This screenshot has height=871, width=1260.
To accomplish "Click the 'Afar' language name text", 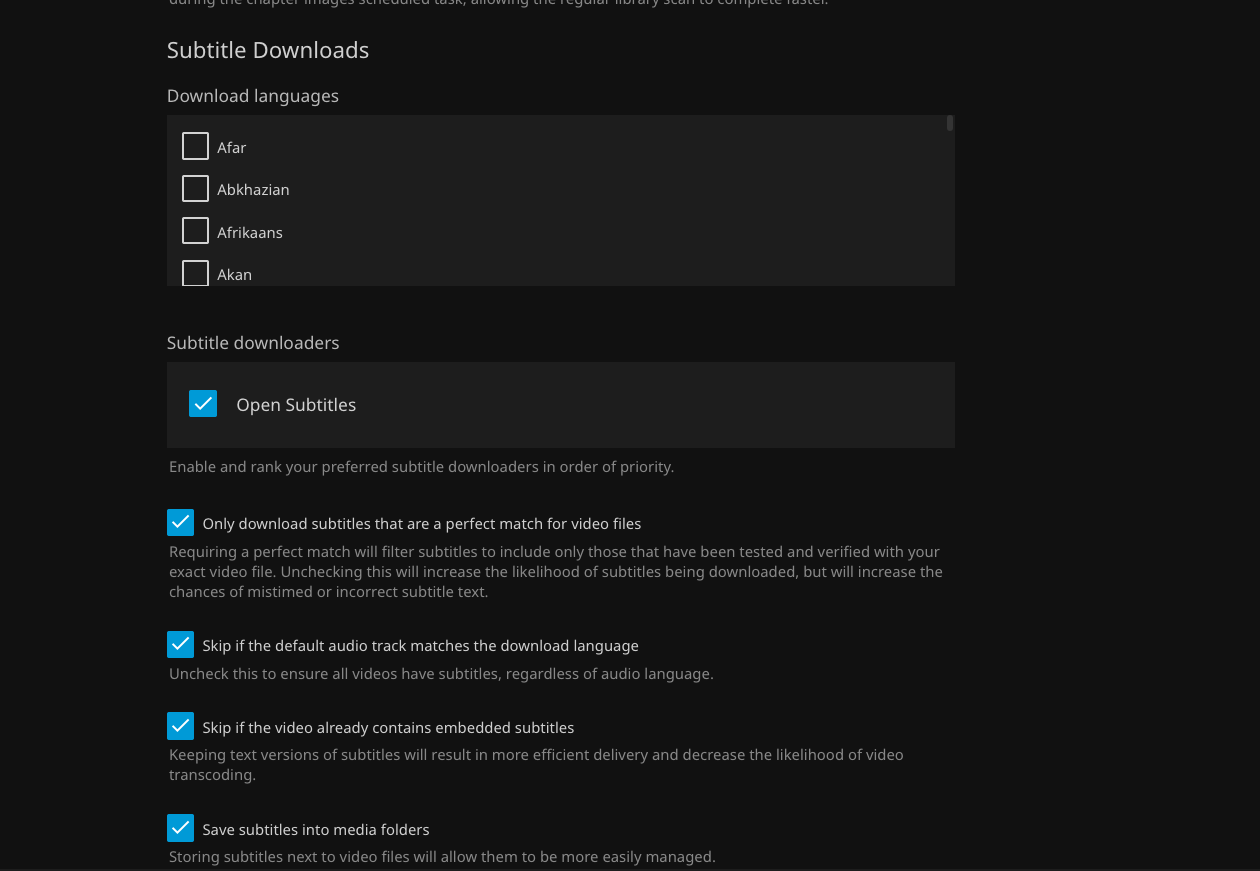I will pos(231,148).
